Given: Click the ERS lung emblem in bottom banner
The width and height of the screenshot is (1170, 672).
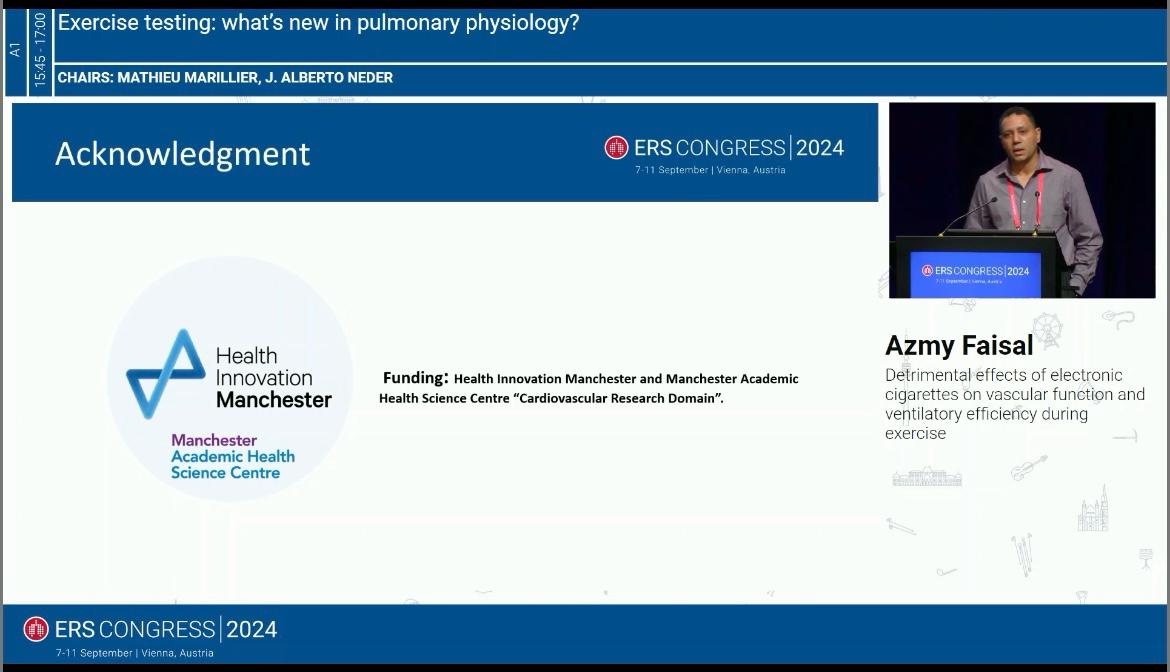Looking at the screenshot, I should pos(36,629).
